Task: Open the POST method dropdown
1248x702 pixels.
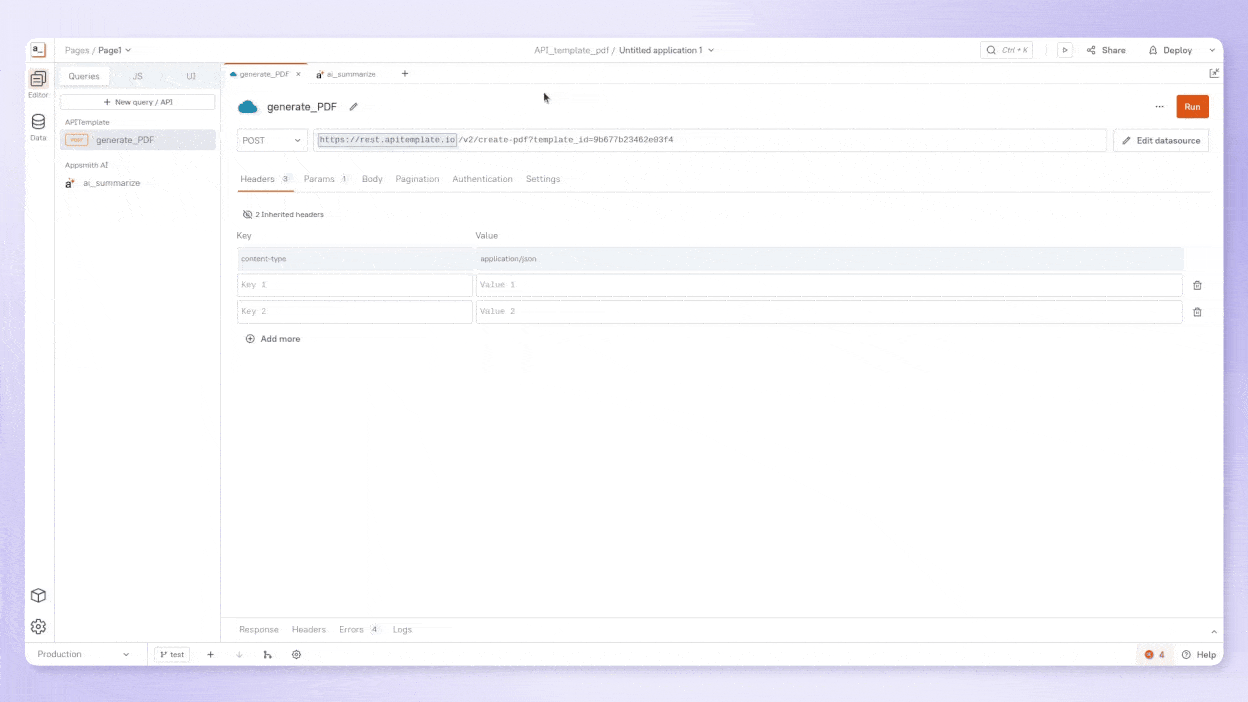Action: tap(270, 140)
